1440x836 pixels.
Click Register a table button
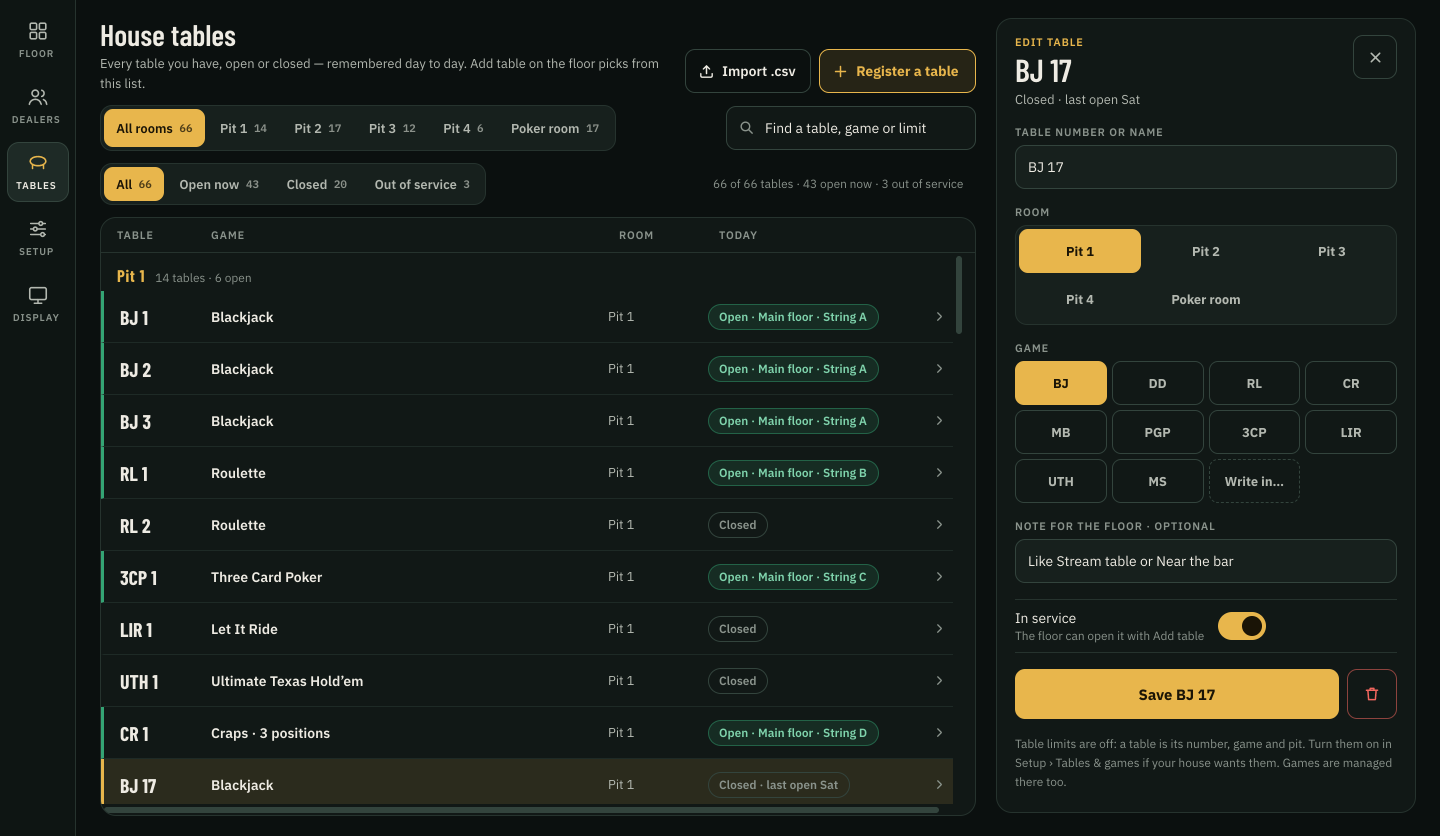[897, 71]
